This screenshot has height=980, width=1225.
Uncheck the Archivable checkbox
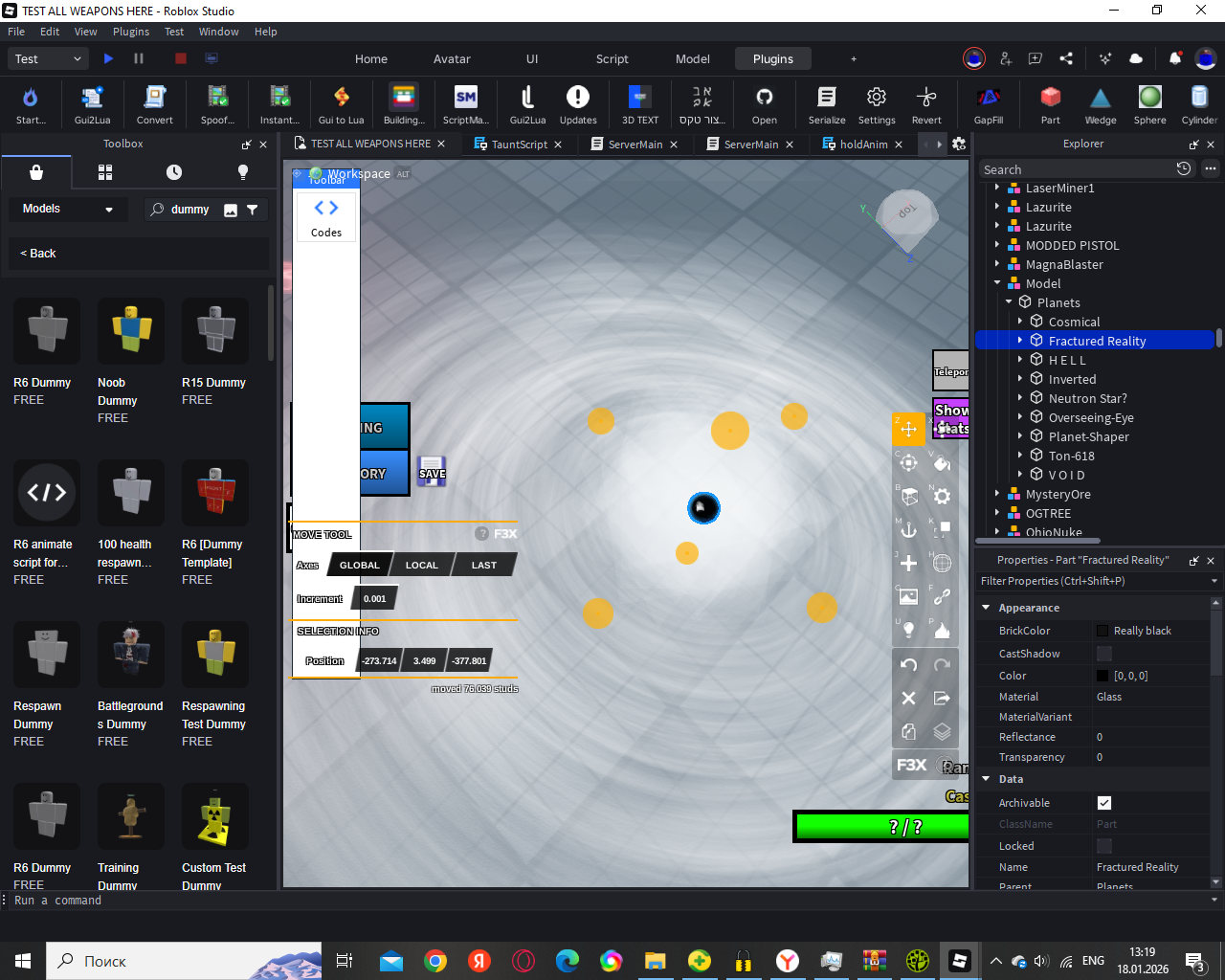(x=1103, y=803)
